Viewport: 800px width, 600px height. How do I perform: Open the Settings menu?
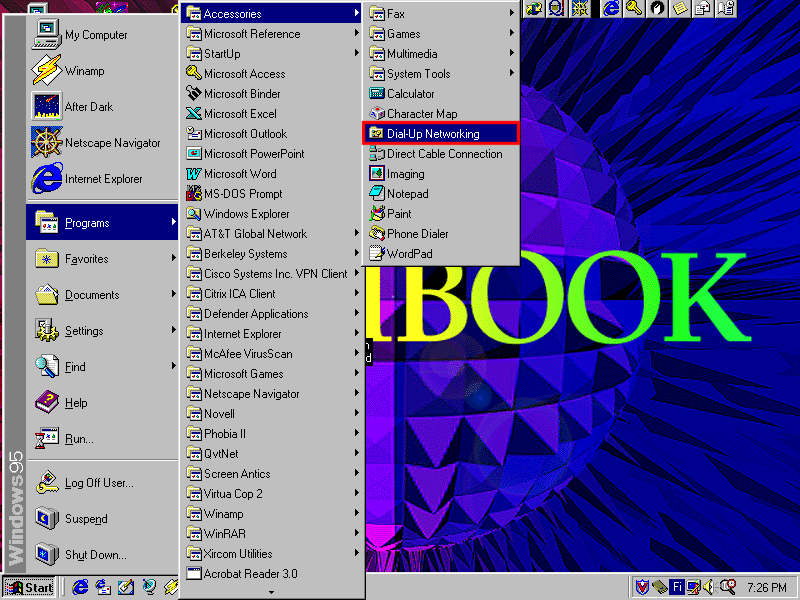[x=102, y=331]
